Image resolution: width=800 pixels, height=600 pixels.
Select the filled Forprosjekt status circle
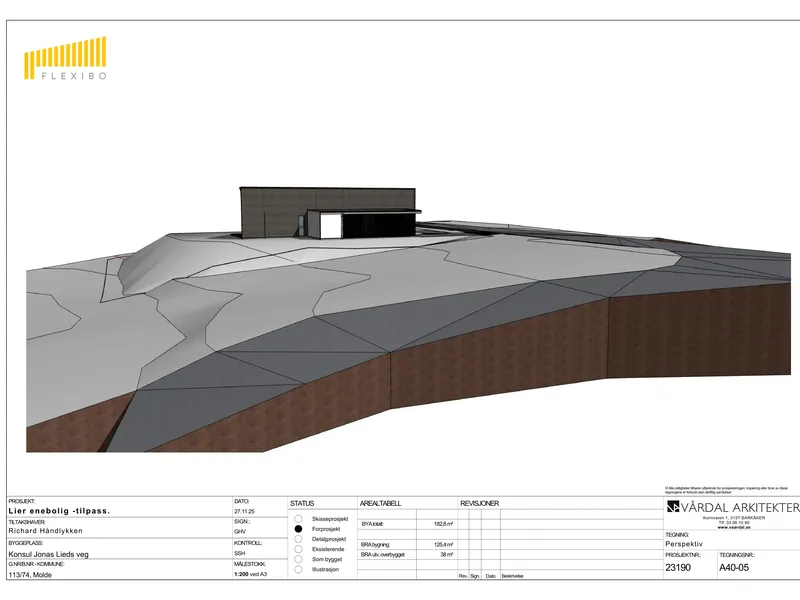click(298, 529)
